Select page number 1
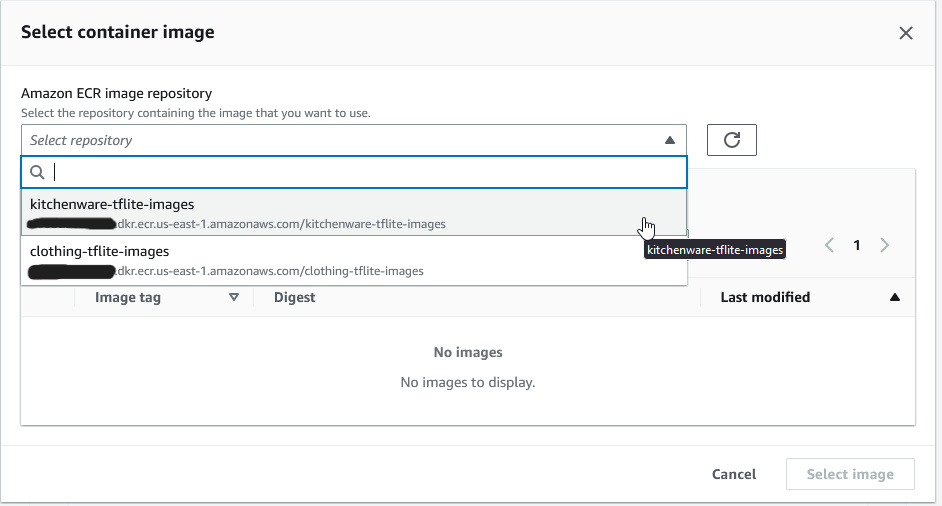The image size is (942, 506). pyautogui.click(x=857, y=245)
